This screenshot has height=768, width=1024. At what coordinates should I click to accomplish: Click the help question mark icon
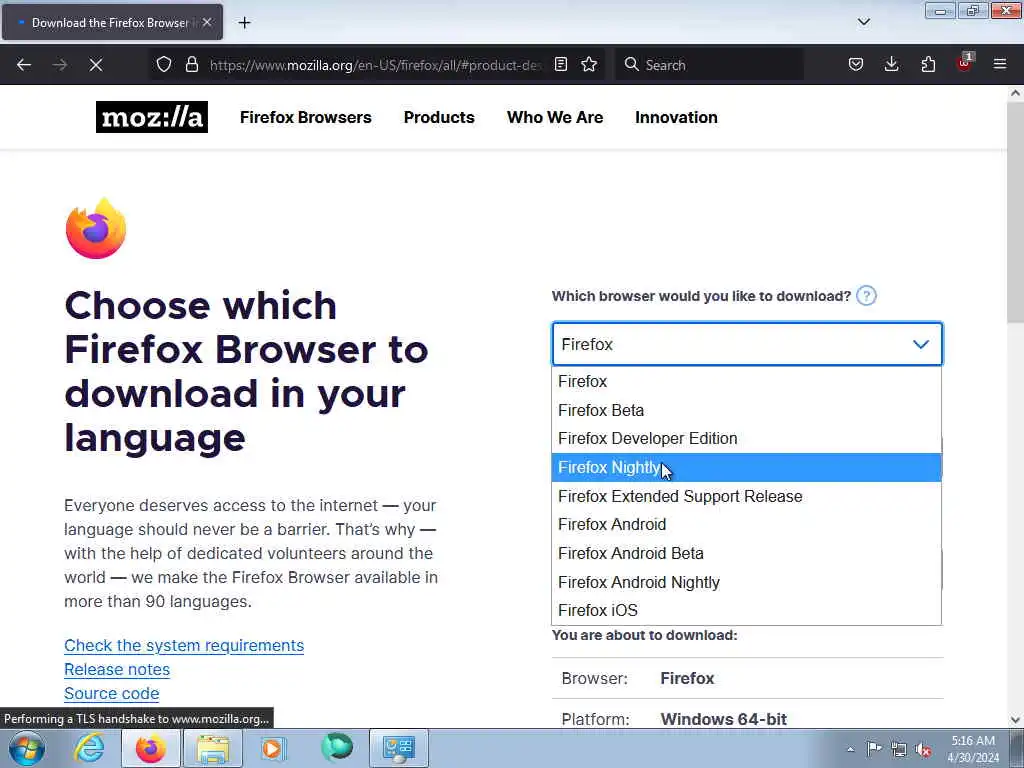point(866,296)
